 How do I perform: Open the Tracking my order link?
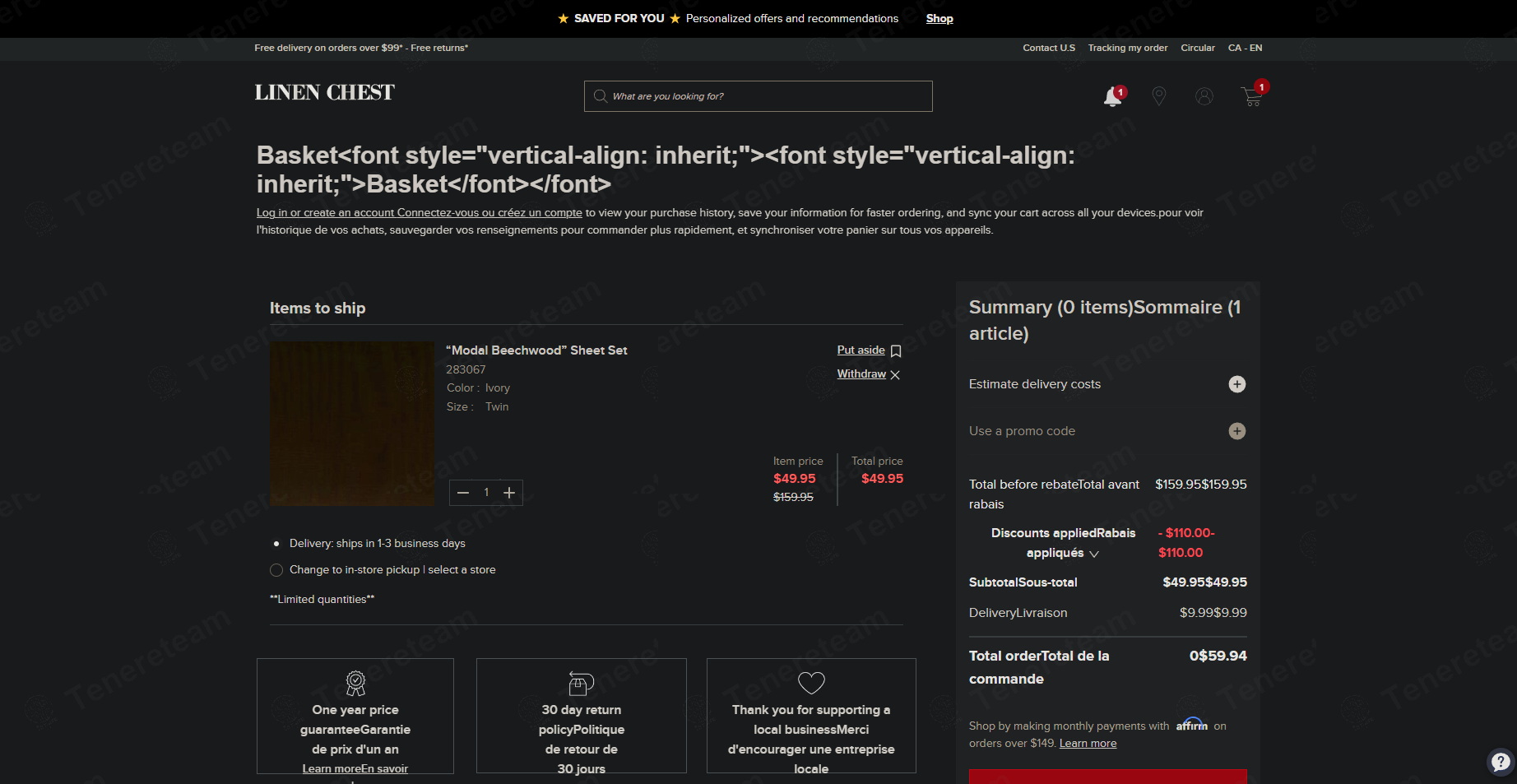pyautogui.click(x=1128, y=48)
